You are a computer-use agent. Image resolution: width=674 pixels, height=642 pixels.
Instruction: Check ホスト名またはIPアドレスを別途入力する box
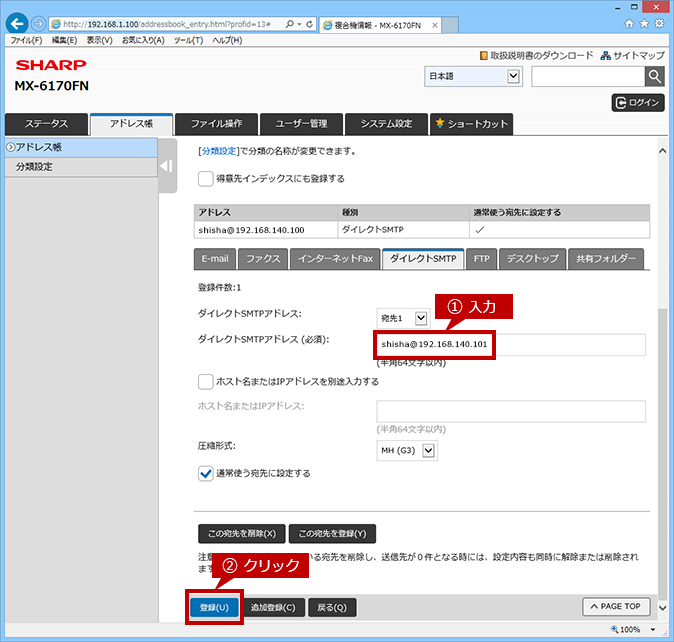click(205, 382)
